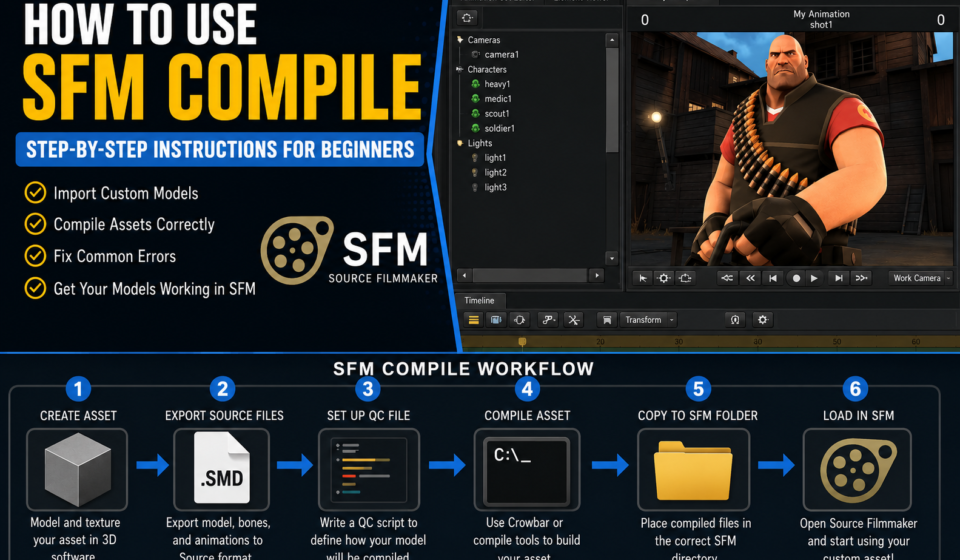Click the snap magnet icon in the timeline toolbar

click(x=735, y=319)
